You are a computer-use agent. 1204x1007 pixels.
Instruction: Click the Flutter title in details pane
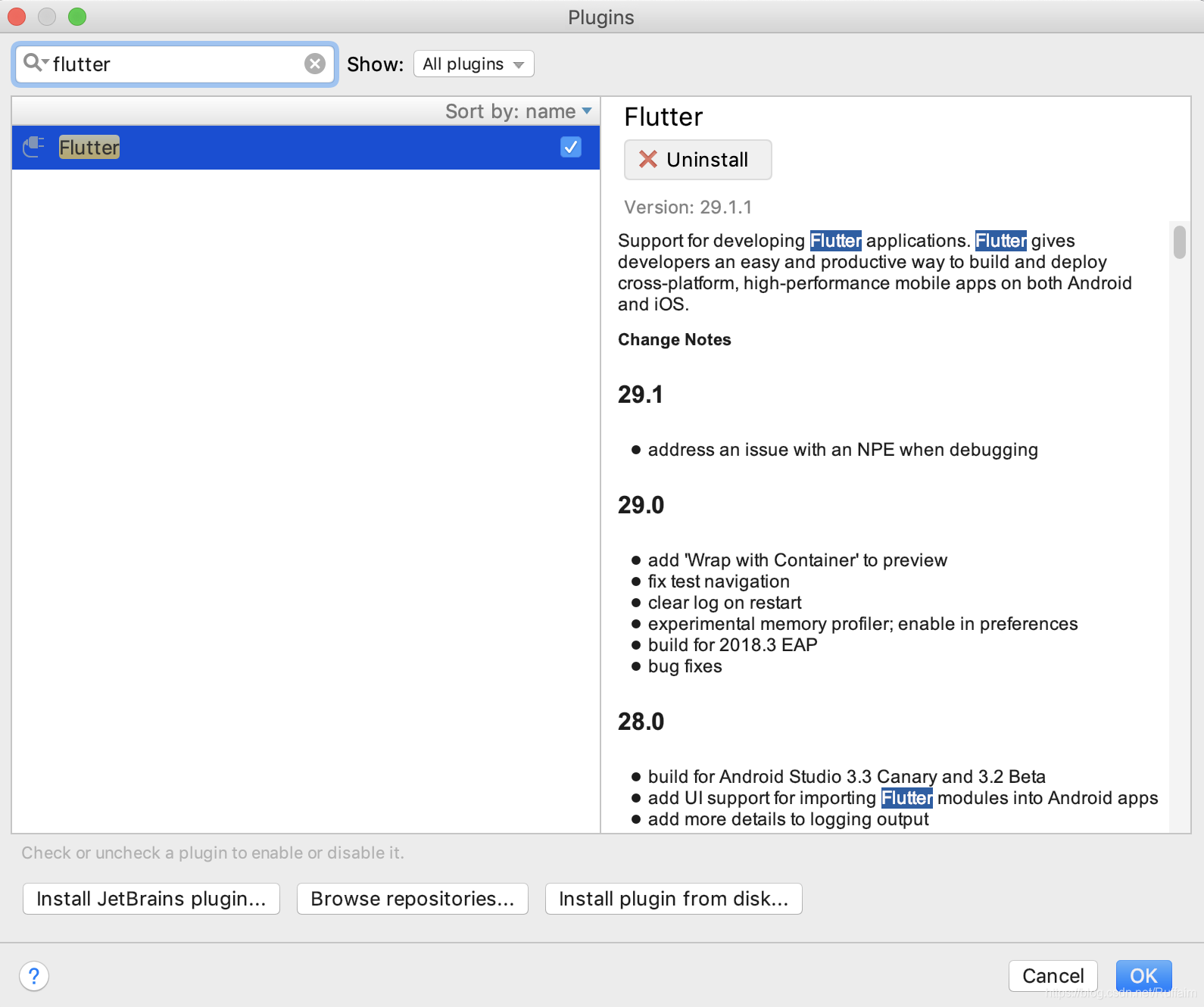click(663, 117)
